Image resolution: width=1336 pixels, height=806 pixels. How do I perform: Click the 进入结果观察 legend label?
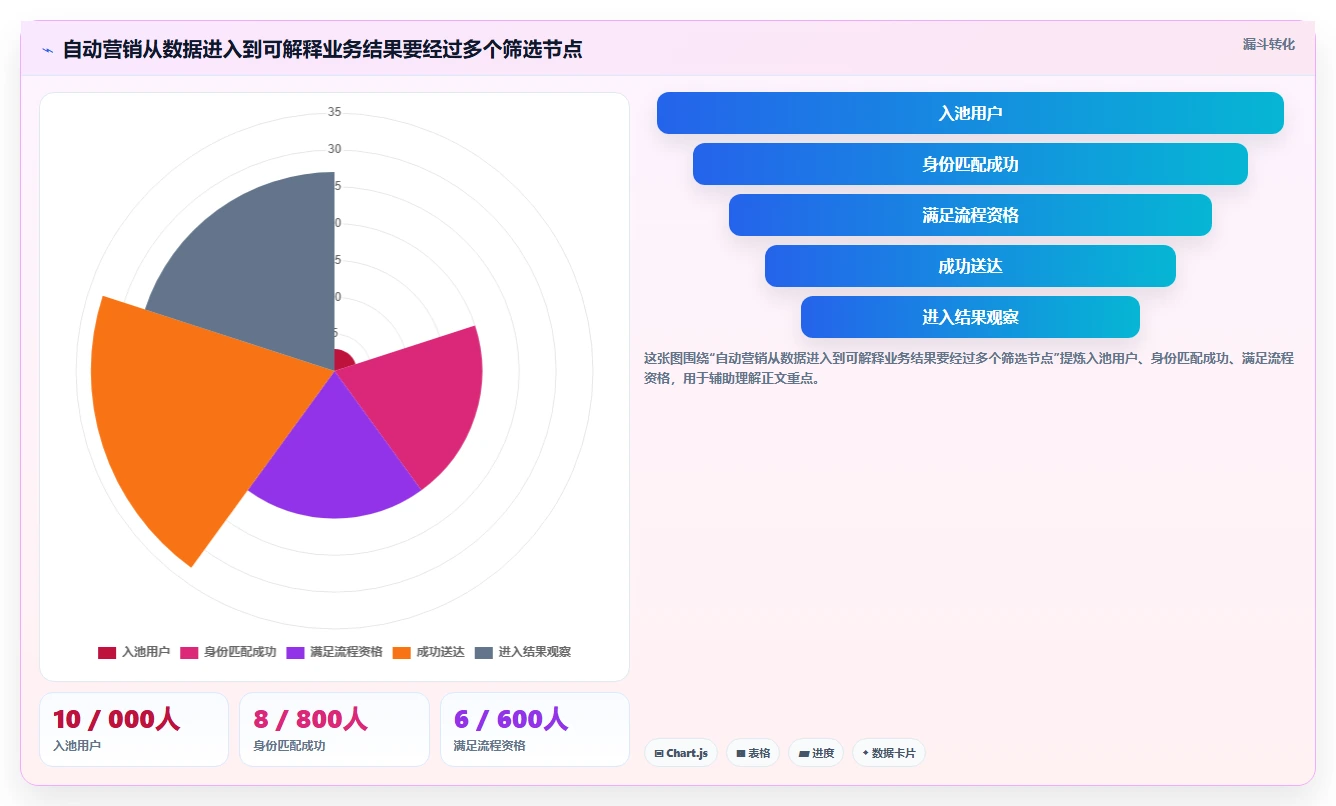click(535, 652)
